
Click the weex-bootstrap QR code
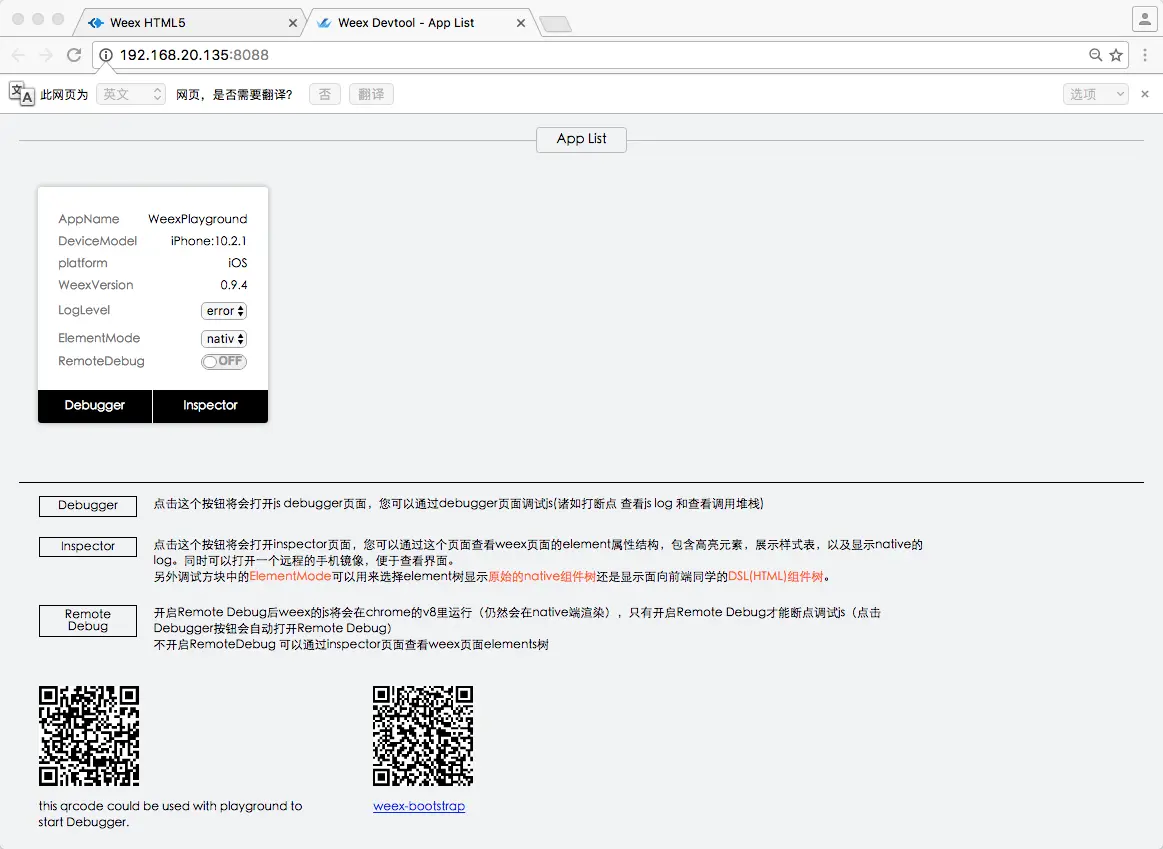tap(423, 736)
